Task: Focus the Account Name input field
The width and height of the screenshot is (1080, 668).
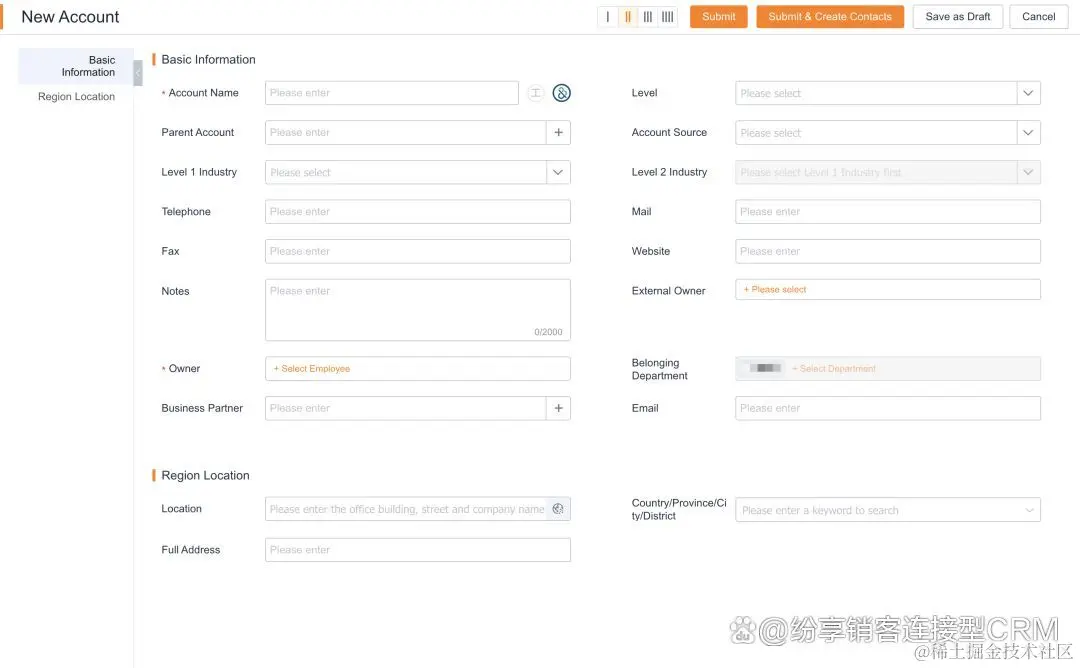Action: tap(391, 93)
